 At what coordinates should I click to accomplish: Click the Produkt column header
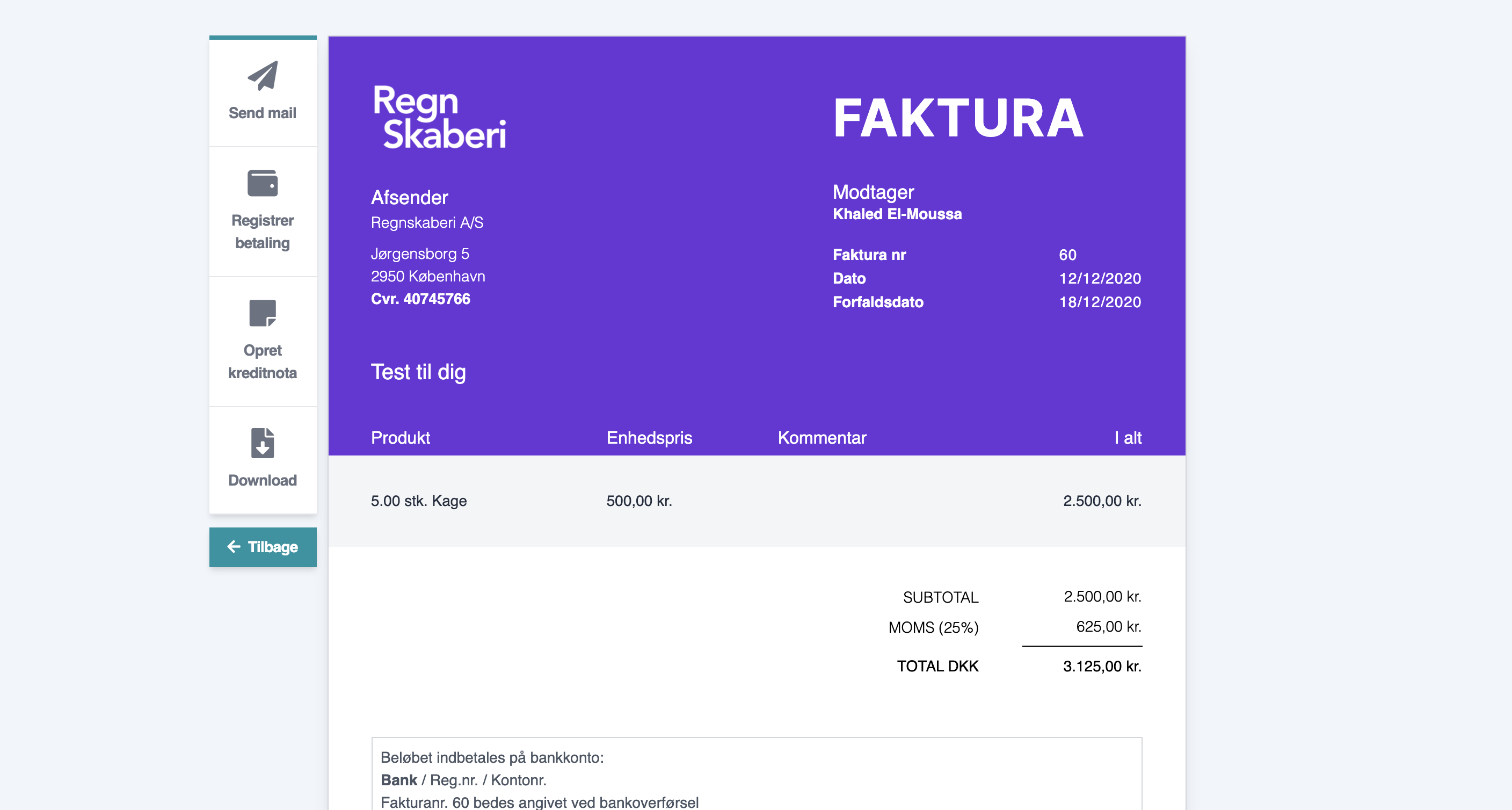coord(401,438)
